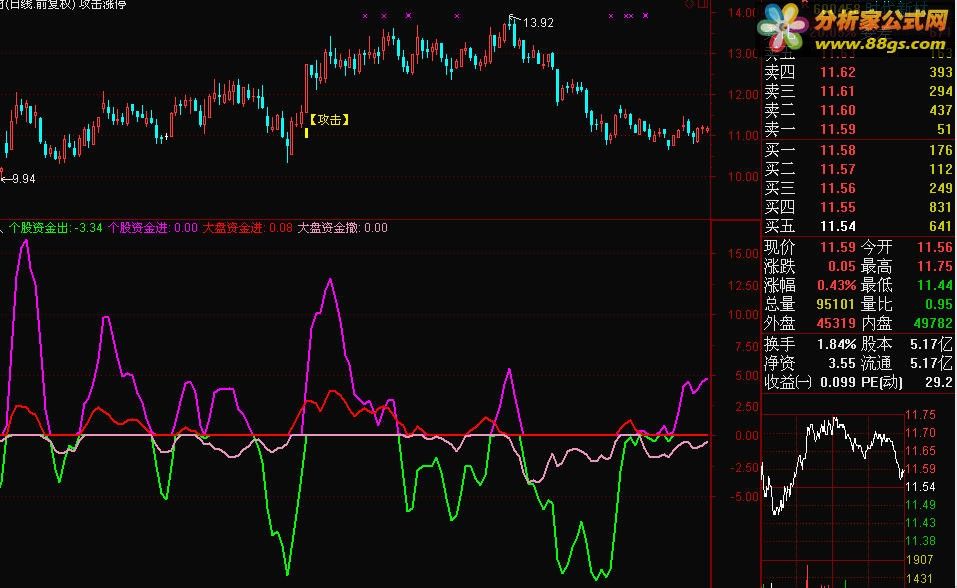Select the 卖一 ask row label
The image size is (957, 588).
click(x=780, y=129)
